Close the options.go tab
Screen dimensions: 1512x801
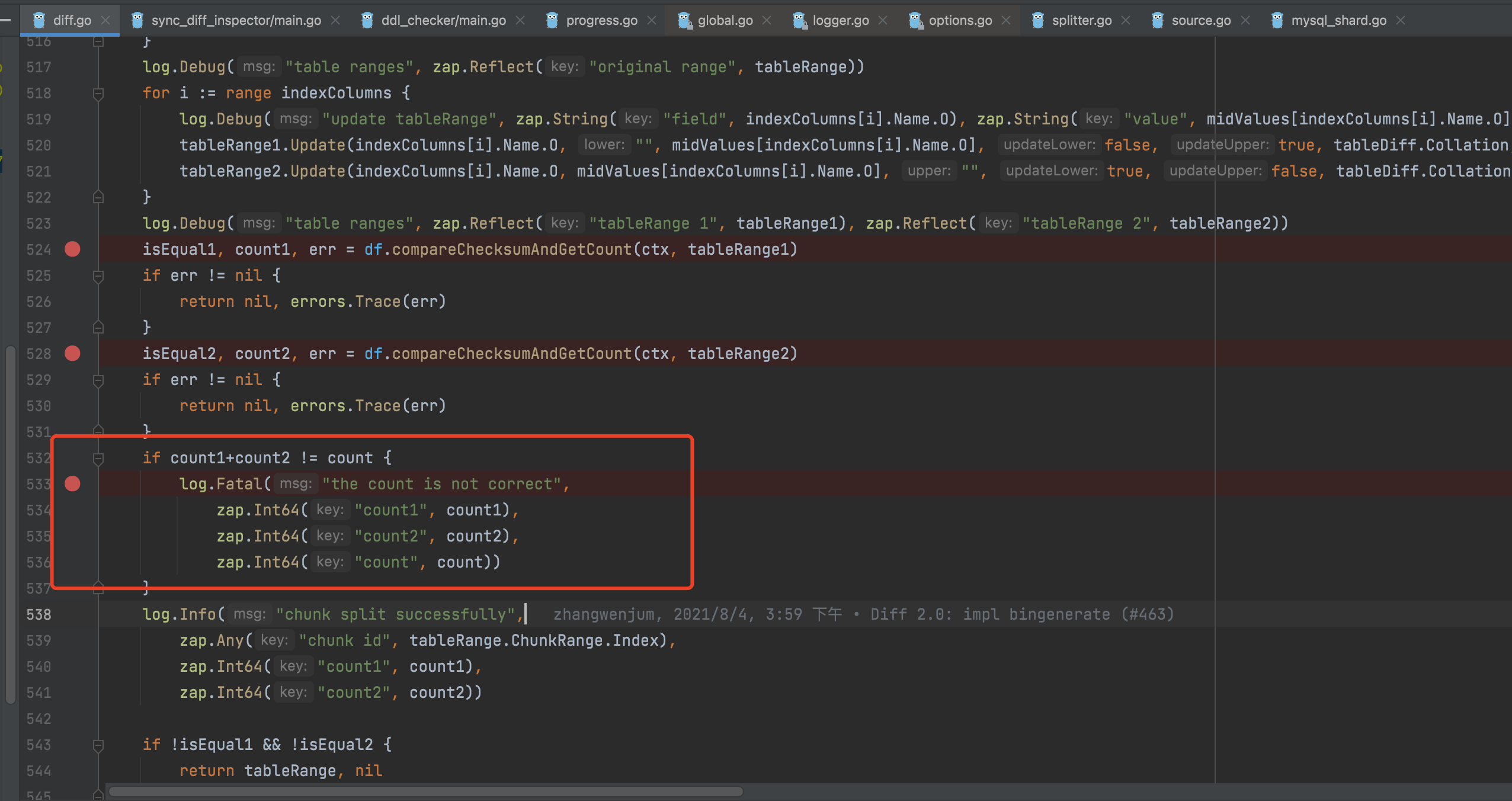click(x=1006, y=21)
